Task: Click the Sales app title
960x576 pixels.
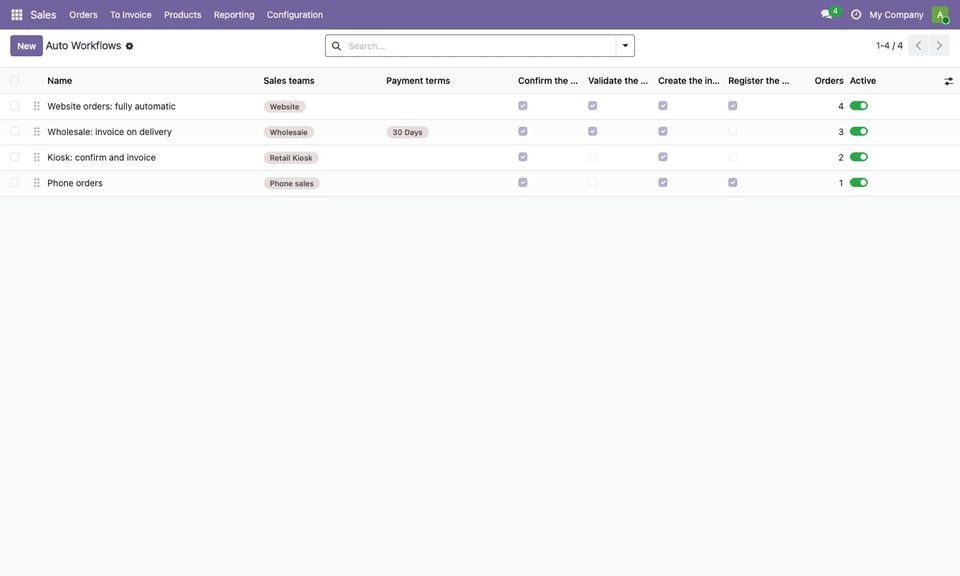Action: (x=43, y=15)
